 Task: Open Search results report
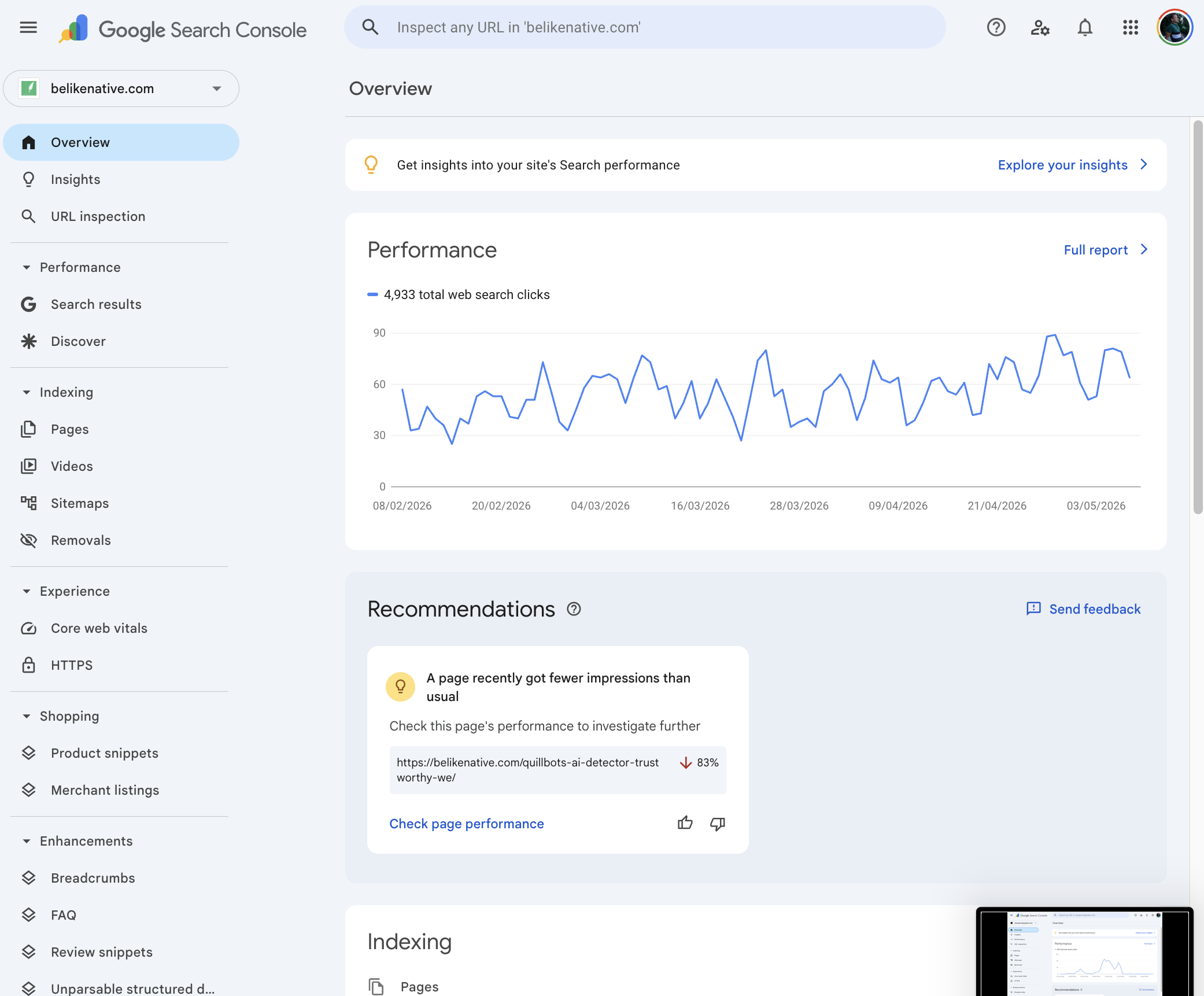[x=121, y=304]
